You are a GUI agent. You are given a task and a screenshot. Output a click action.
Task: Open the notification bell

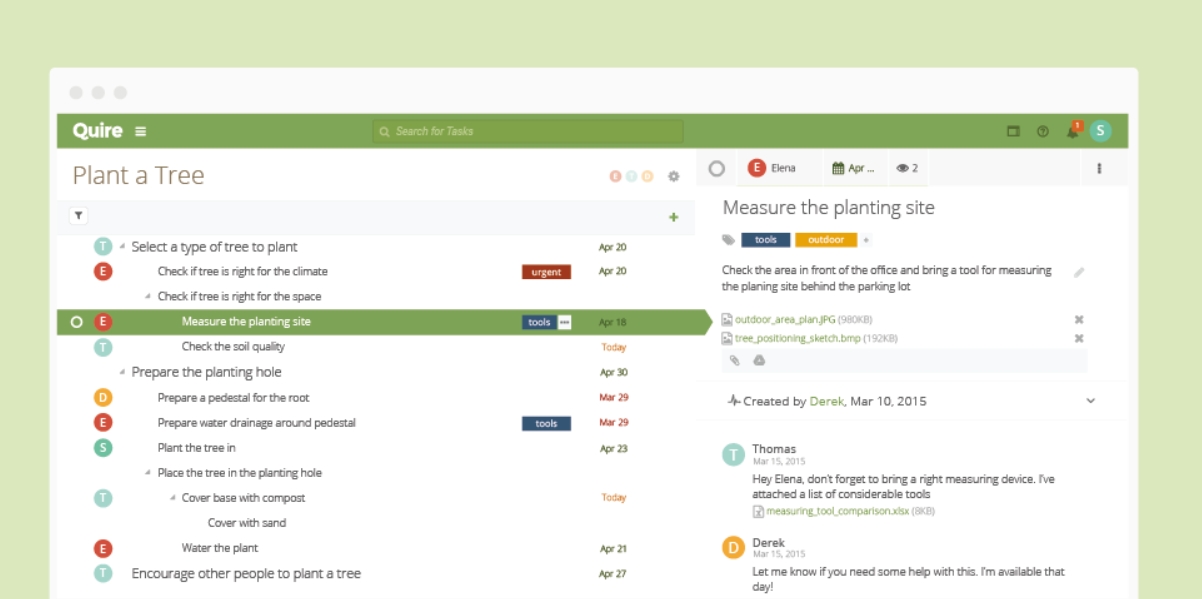(1073, 130)
